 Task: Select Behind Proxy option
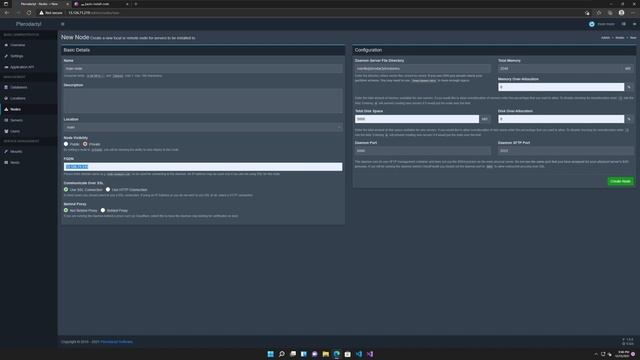pos(103,210)
